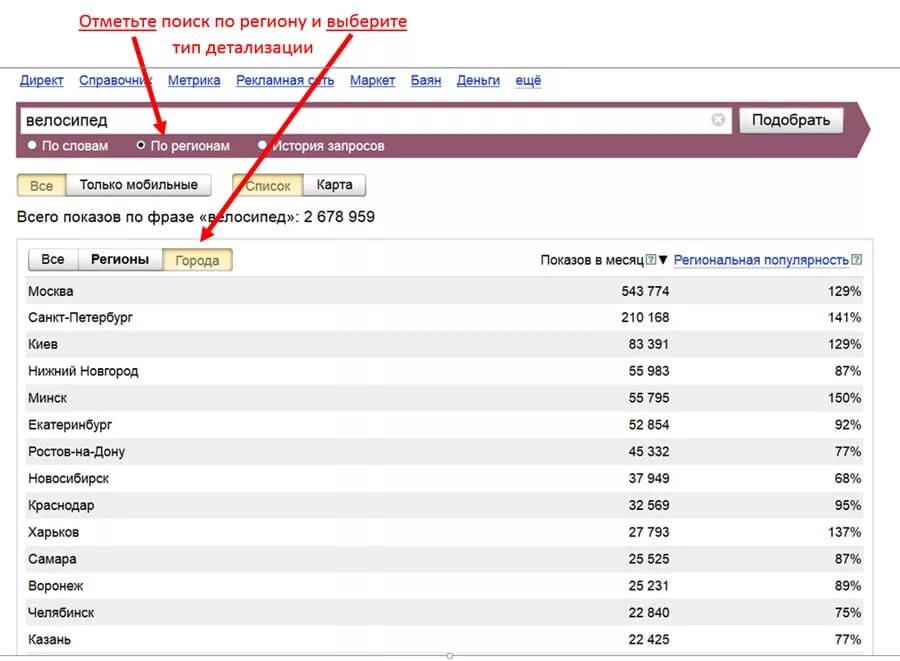Open the Все detail tab
Viewport: 900px width, 661px height.
[x=53, y=259]
